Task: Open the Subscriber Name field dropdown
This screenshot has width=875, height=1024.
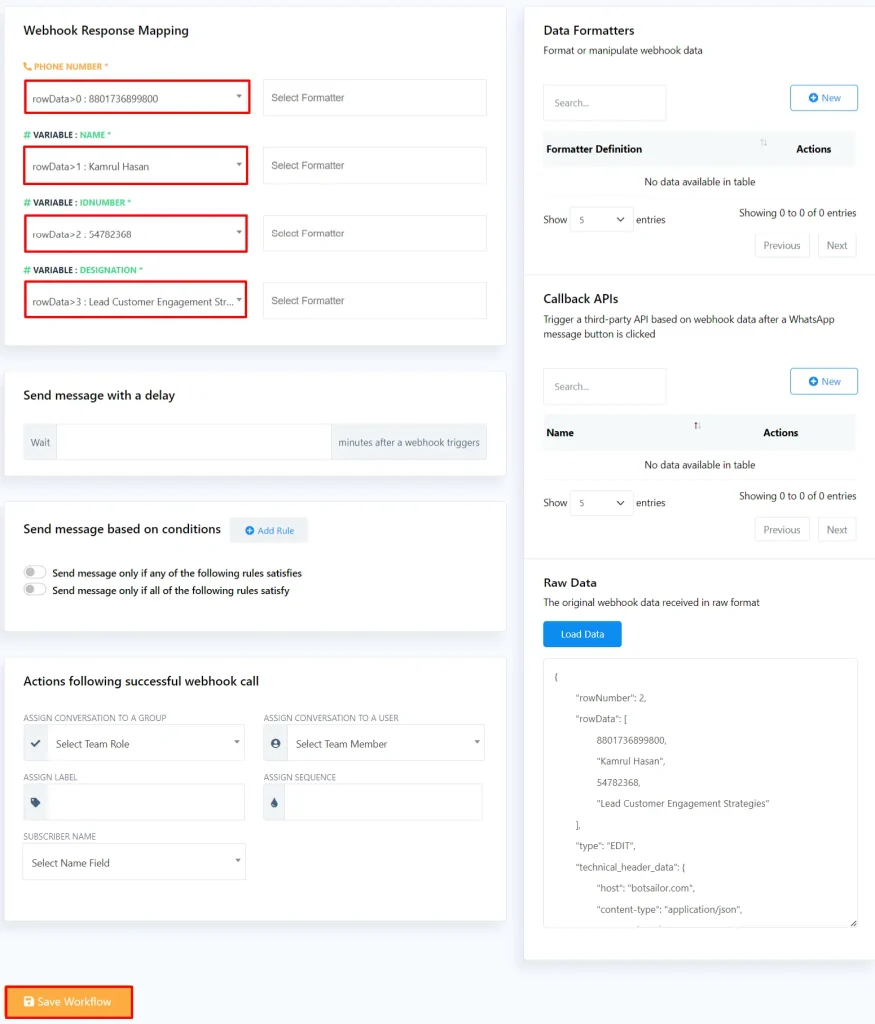Action: pyautogui.click(x=134, y=862)
